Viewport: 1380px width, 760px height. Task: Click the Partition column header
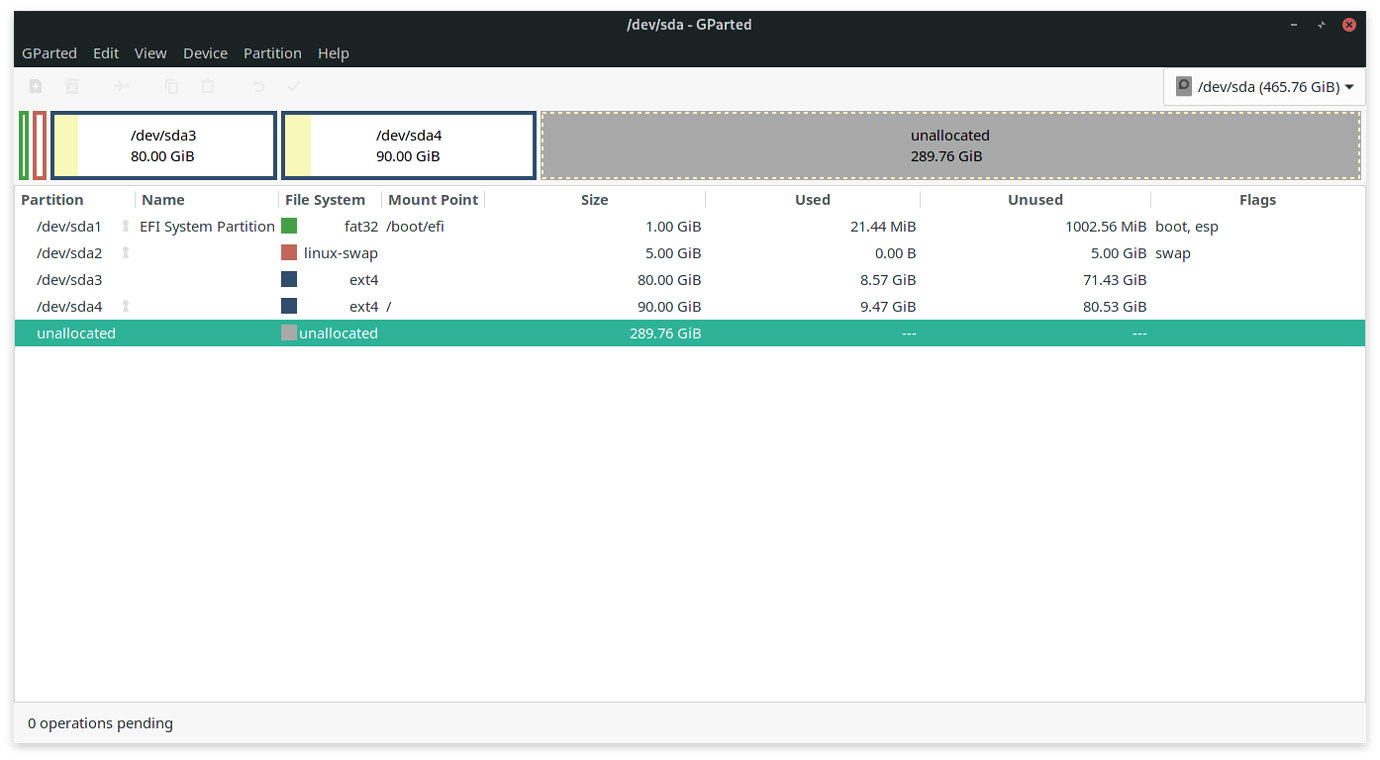point(75,200)
